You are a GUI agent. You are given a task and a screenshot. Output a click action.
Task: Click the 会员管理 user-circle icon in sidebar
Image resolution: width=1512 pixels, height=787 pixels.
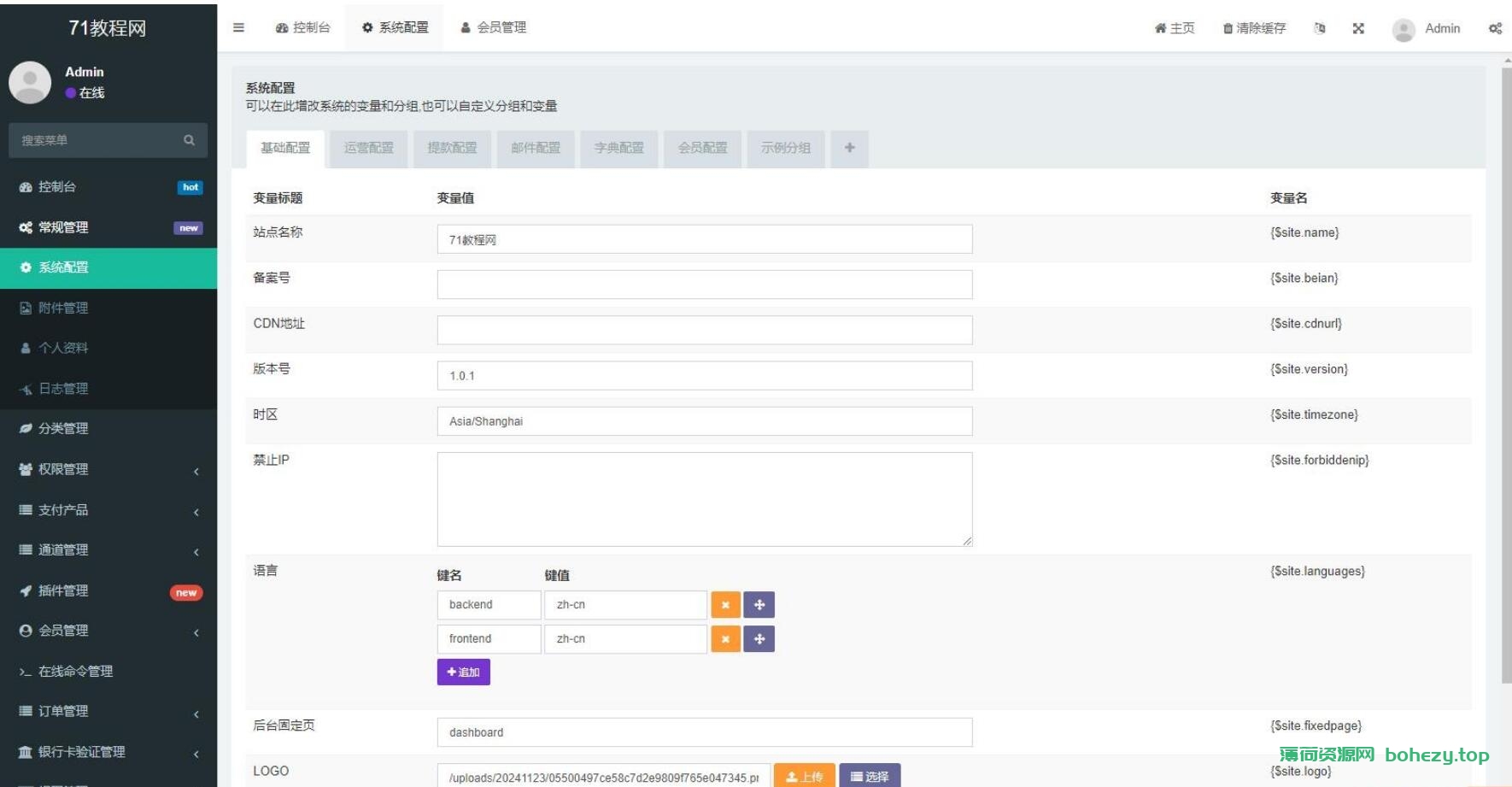[26, 631]
